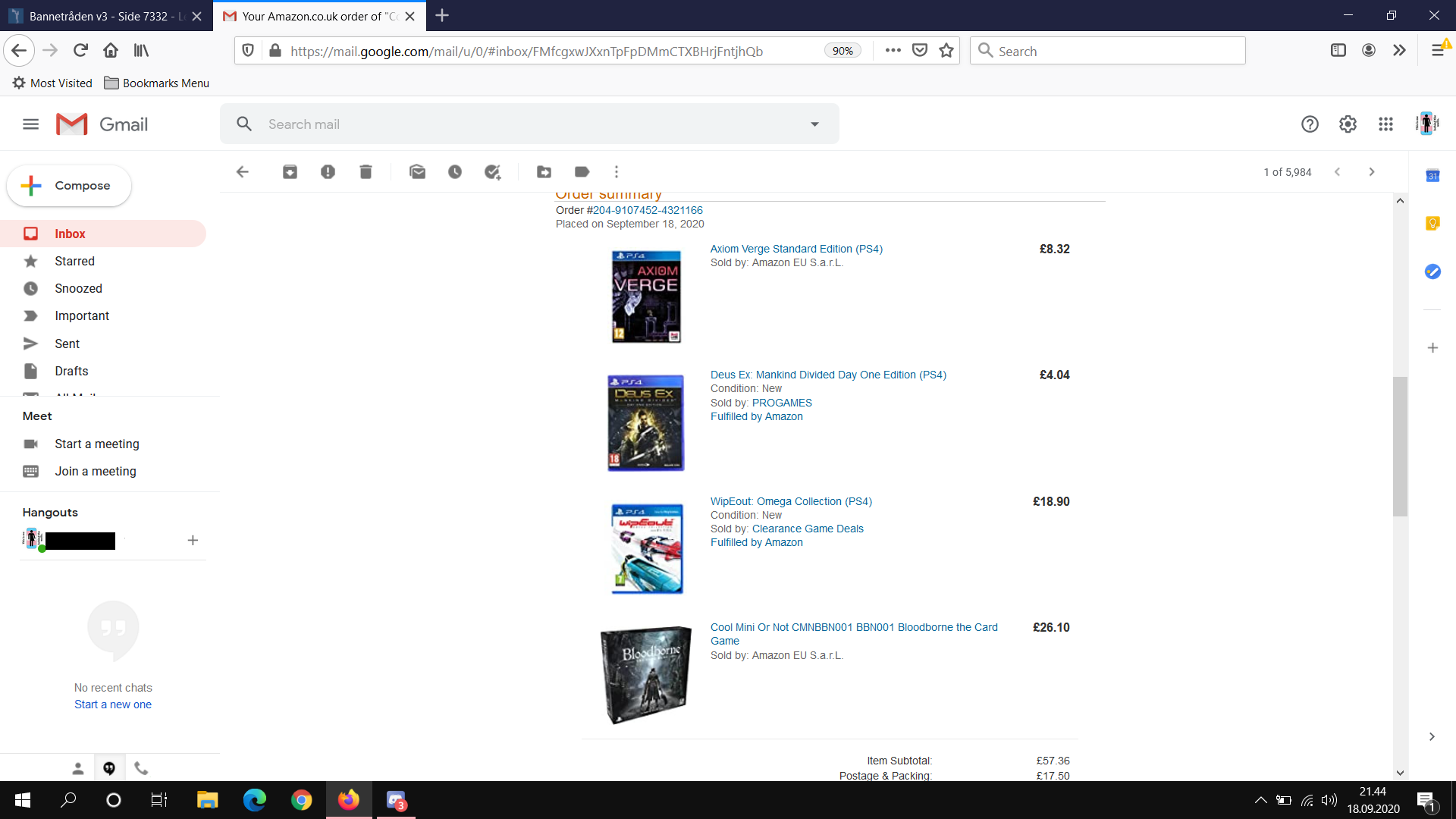Click the back to inbox arrow
This screenshot has height=819, width=1456.
(x=243, y=172)
